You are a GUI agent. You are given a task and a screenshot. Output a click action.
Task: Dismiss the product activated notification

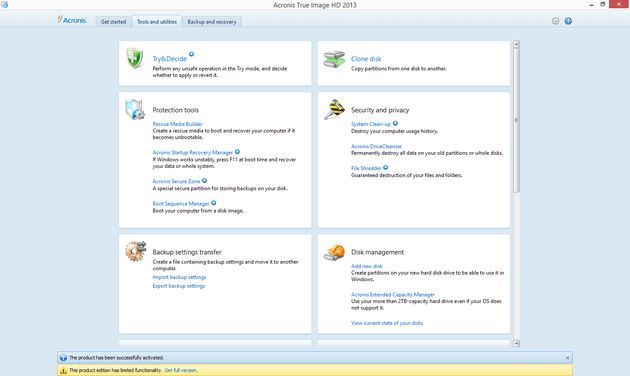tap(567, 358)
